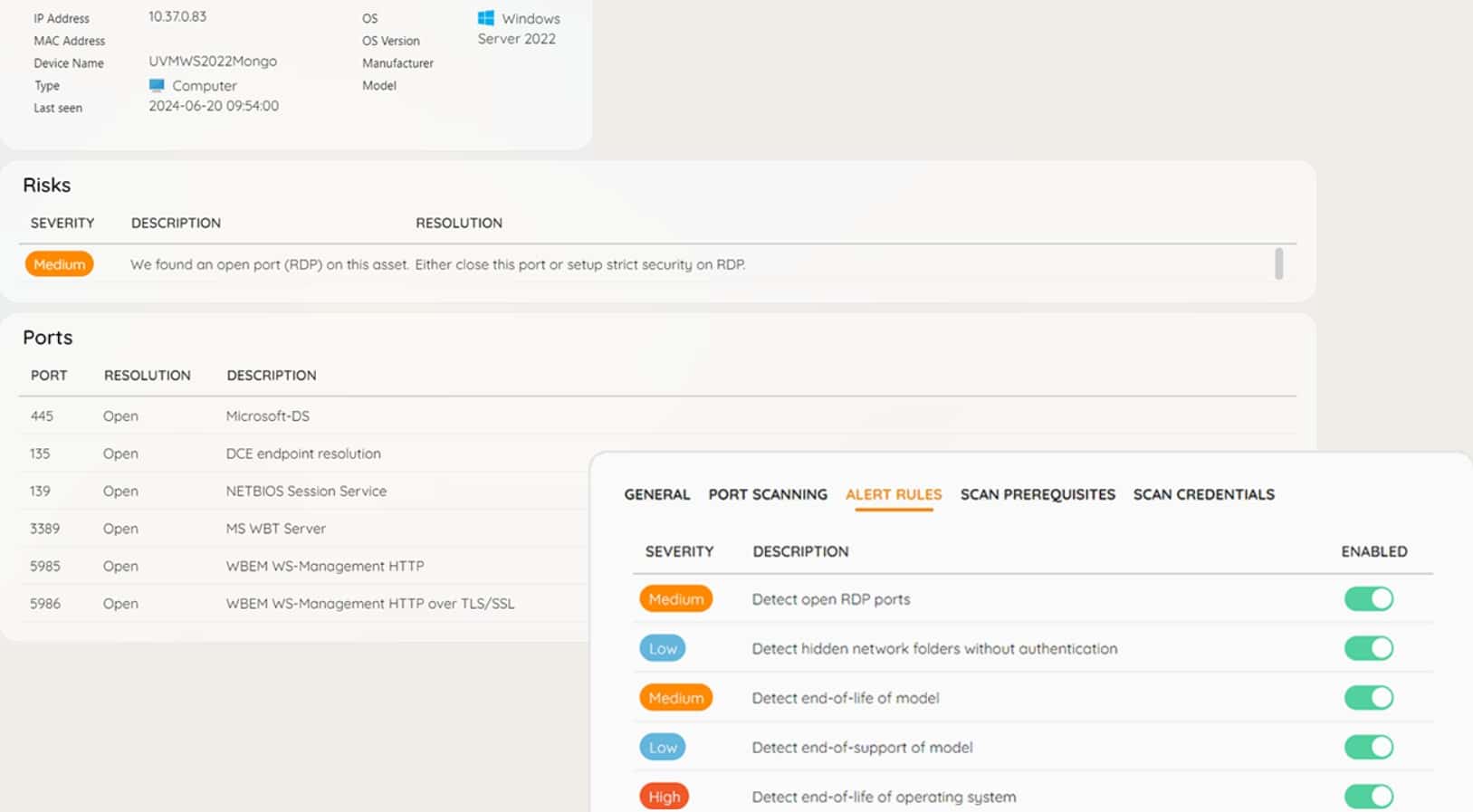Click Low badge for end-of-support of model

pos(663,747)
